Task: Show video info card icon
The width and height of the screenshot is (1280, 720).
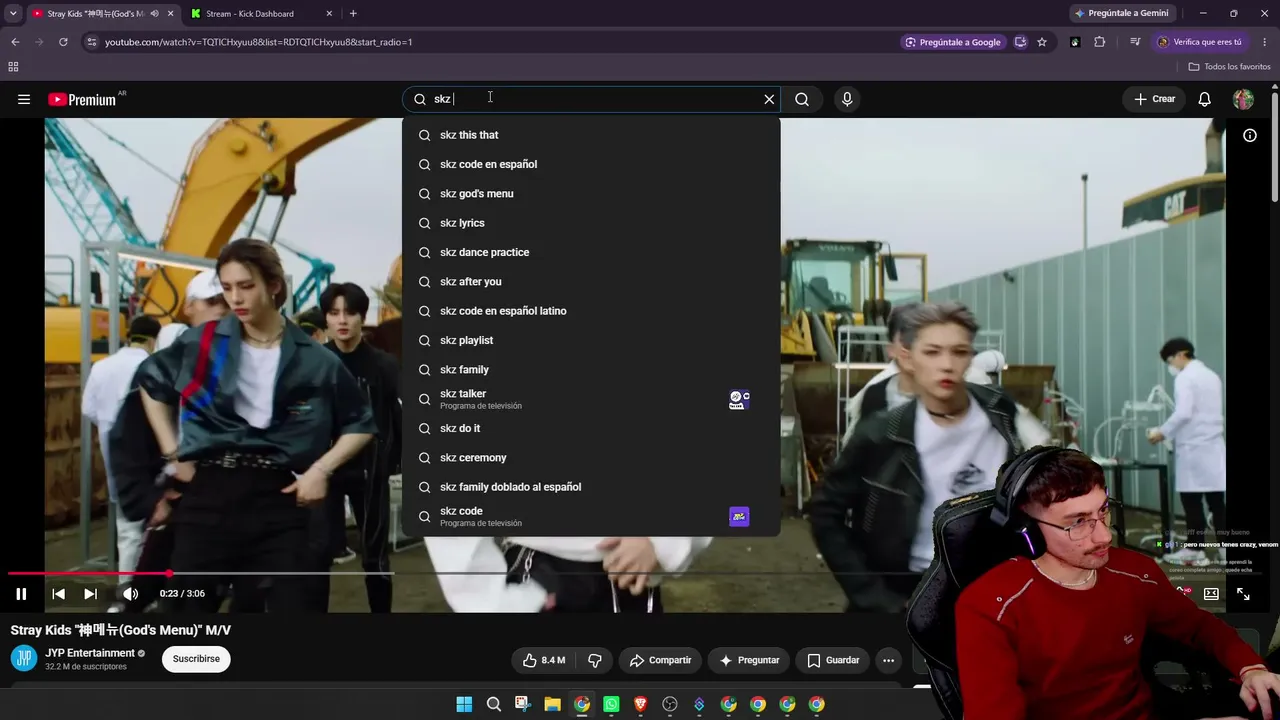Action: click(1250, 135)
